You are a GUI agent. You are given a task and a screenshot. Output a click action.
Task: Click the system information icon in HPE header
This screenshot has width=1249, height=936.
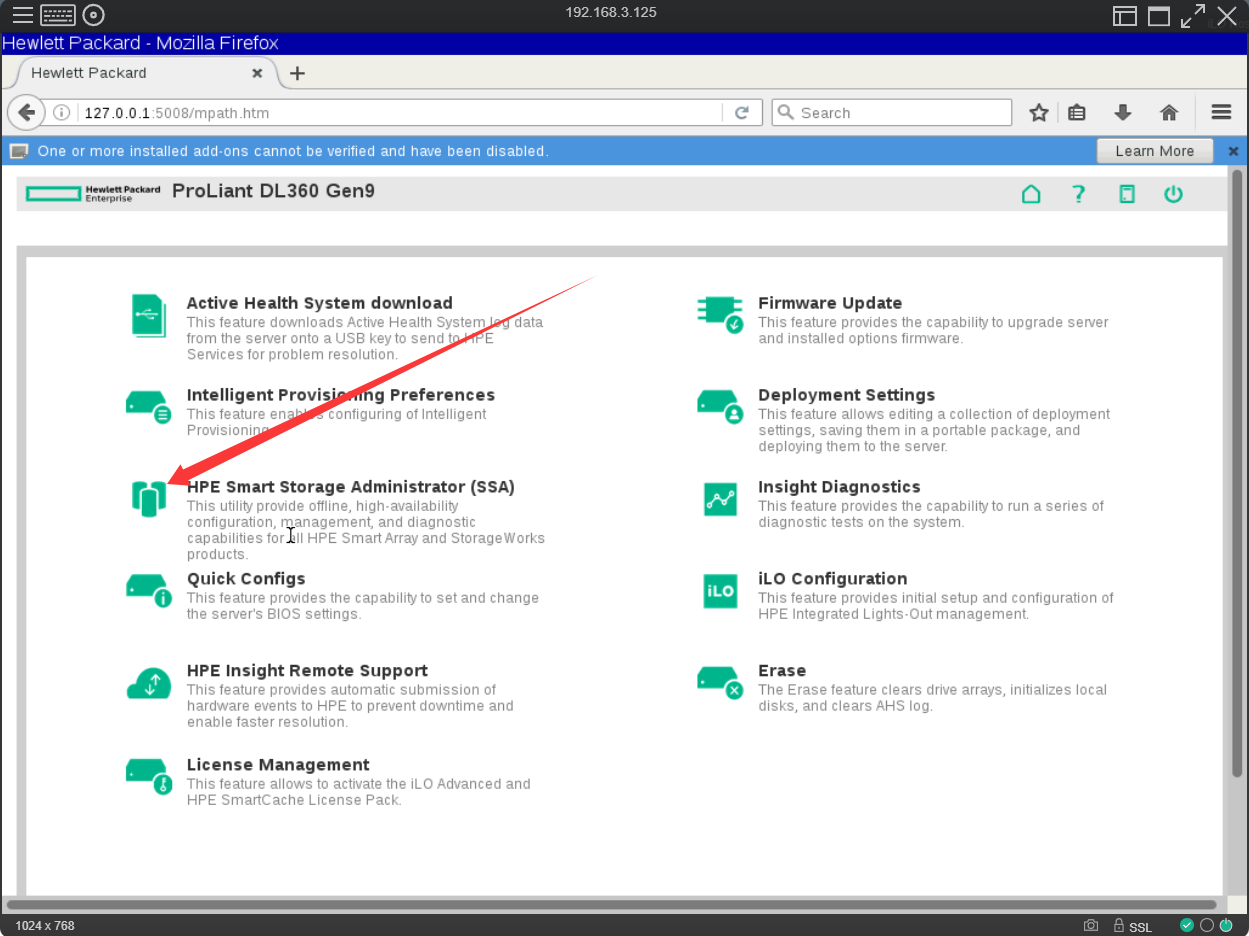[x=1127, y=194]
